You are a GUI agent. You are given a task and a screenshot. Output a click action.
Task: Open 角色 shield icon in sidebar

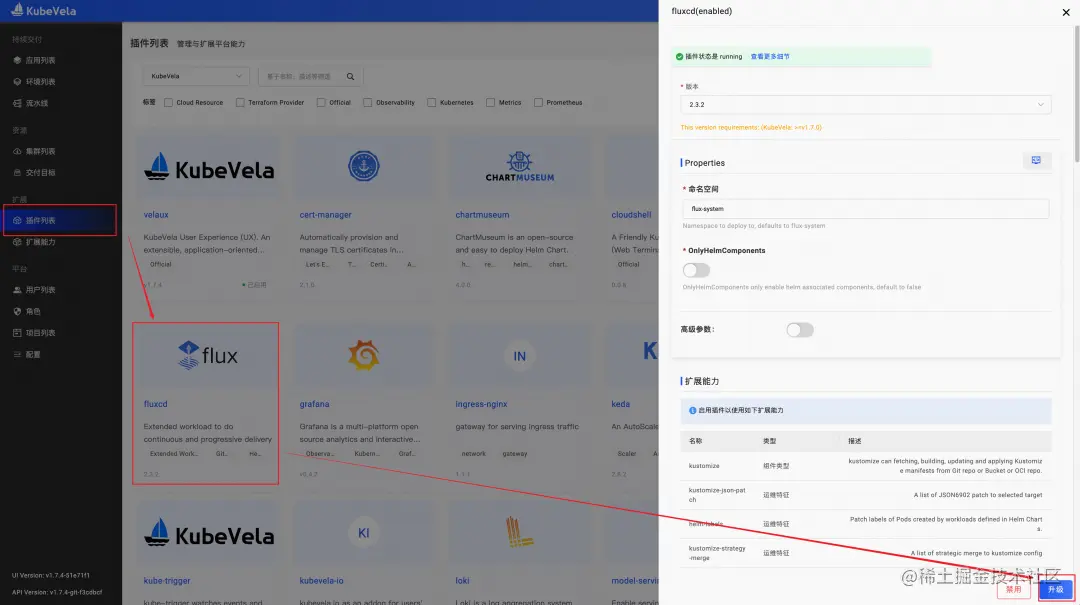pos(17,311)
